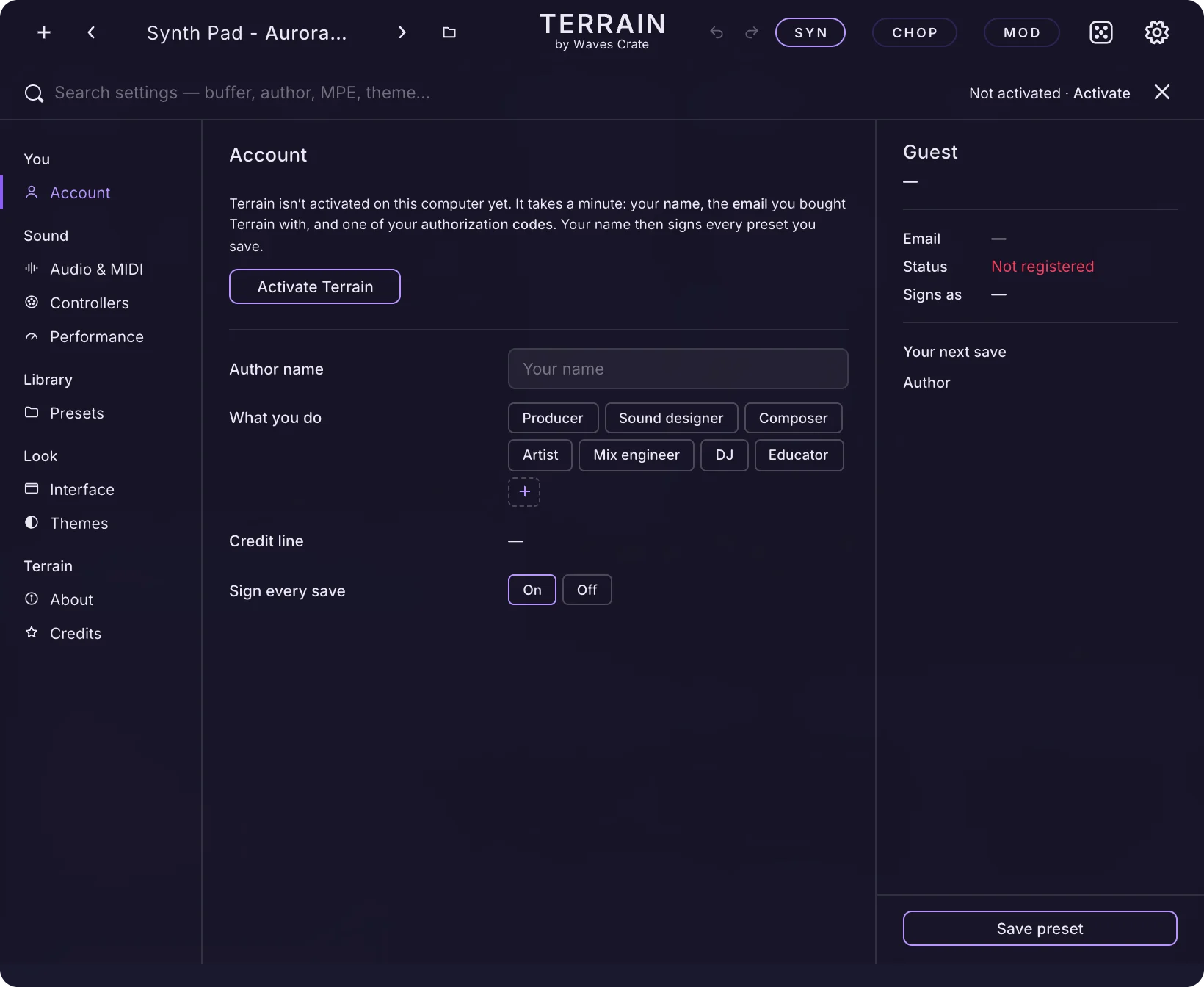
Task: Select the Mix engineer role chip
Action: point(637,455)
